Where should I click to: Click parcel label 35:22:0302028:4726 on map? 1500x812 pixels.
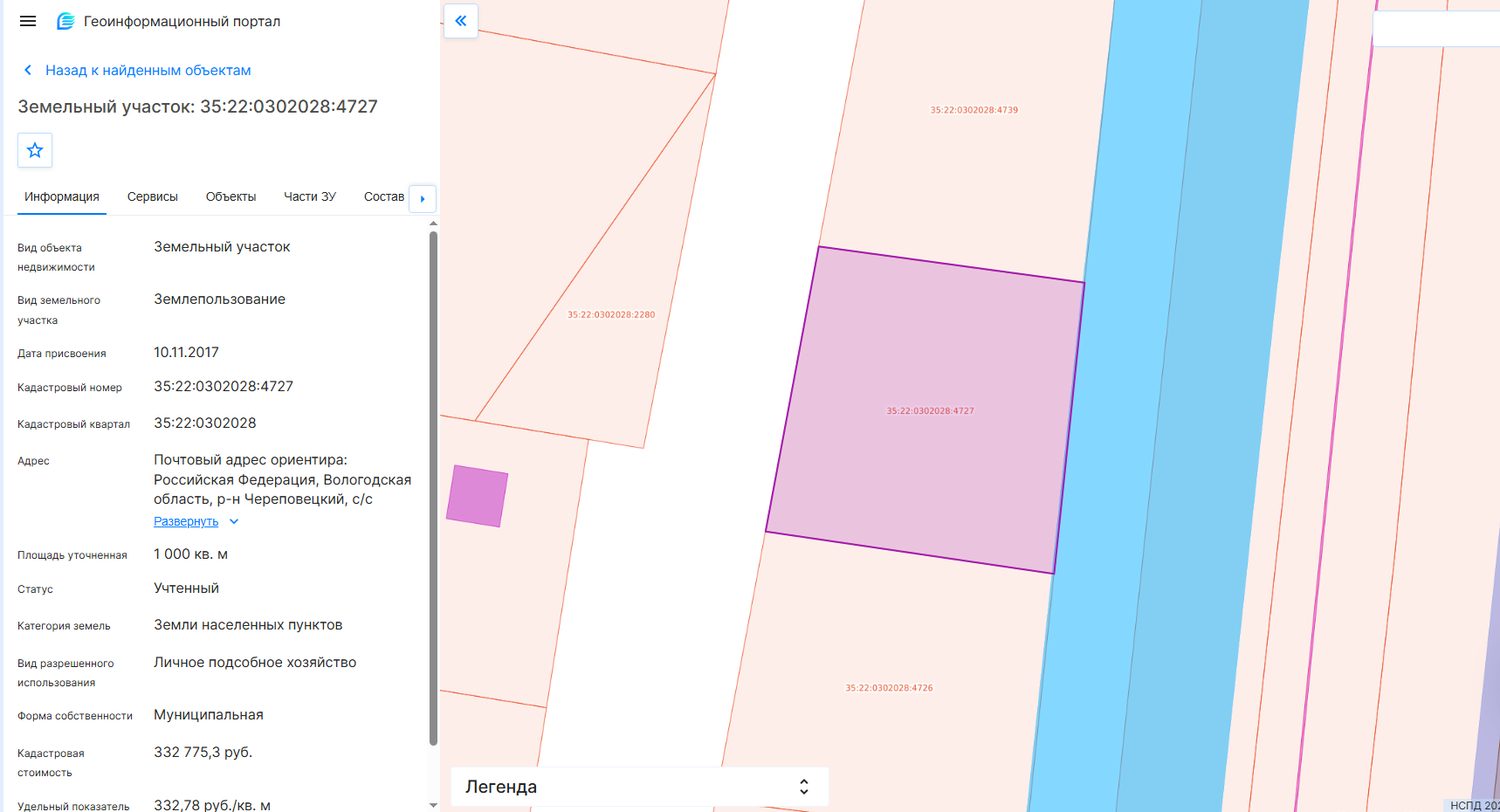pyautogui.click(x=889, y=688)
